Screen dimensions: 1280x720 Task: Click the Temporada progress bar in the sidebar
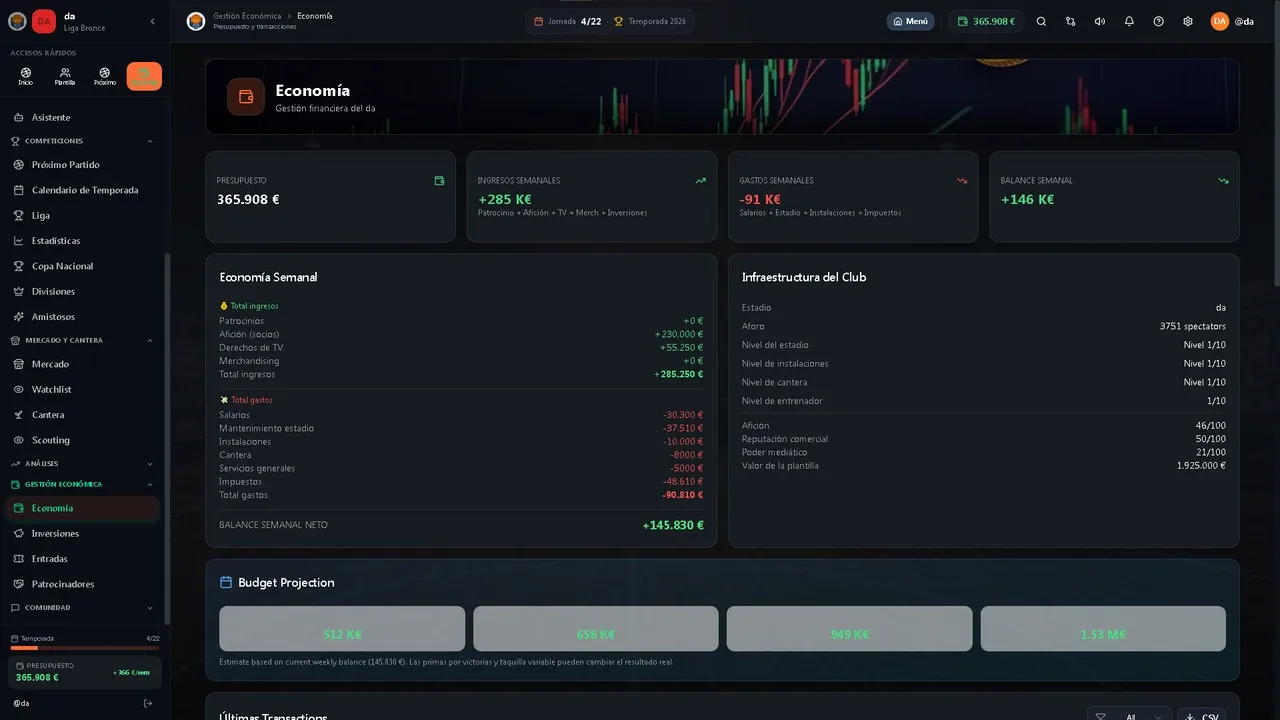[x=85, y=648]
